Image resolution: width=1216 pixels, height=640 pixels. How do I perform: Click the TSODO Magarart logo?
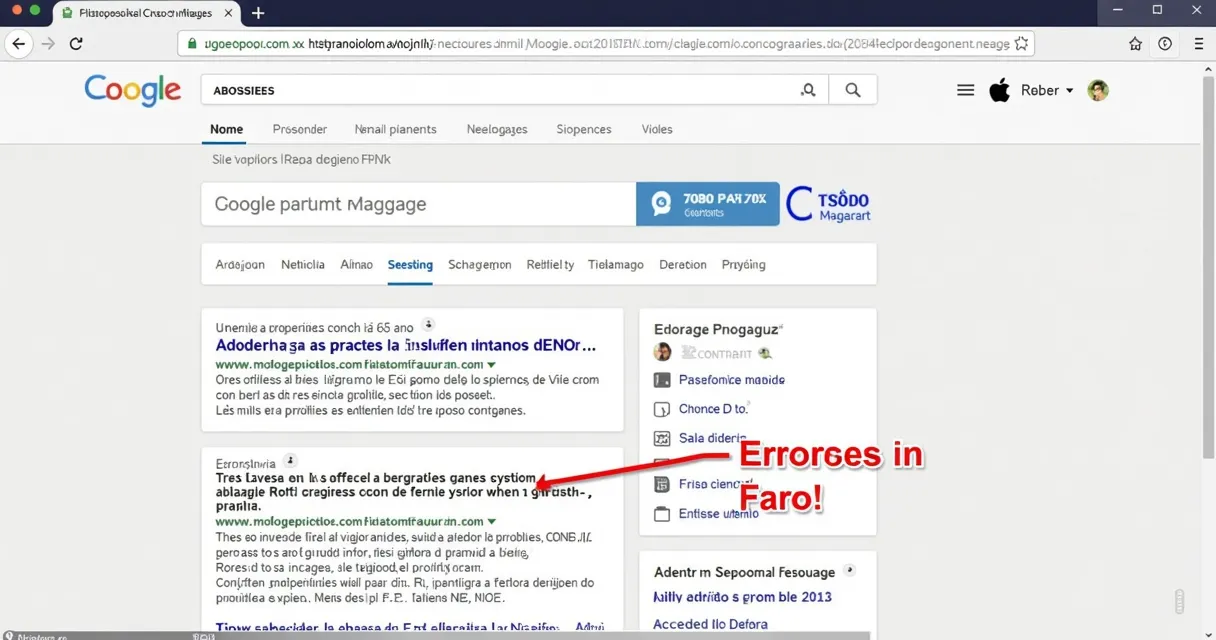(828, 203)
